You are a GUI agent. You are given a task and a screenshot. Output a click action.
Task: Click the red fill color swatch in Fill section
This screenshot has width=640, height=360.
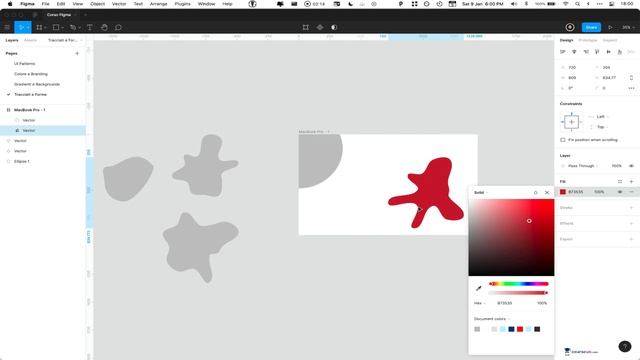click(x=563, y=192)
